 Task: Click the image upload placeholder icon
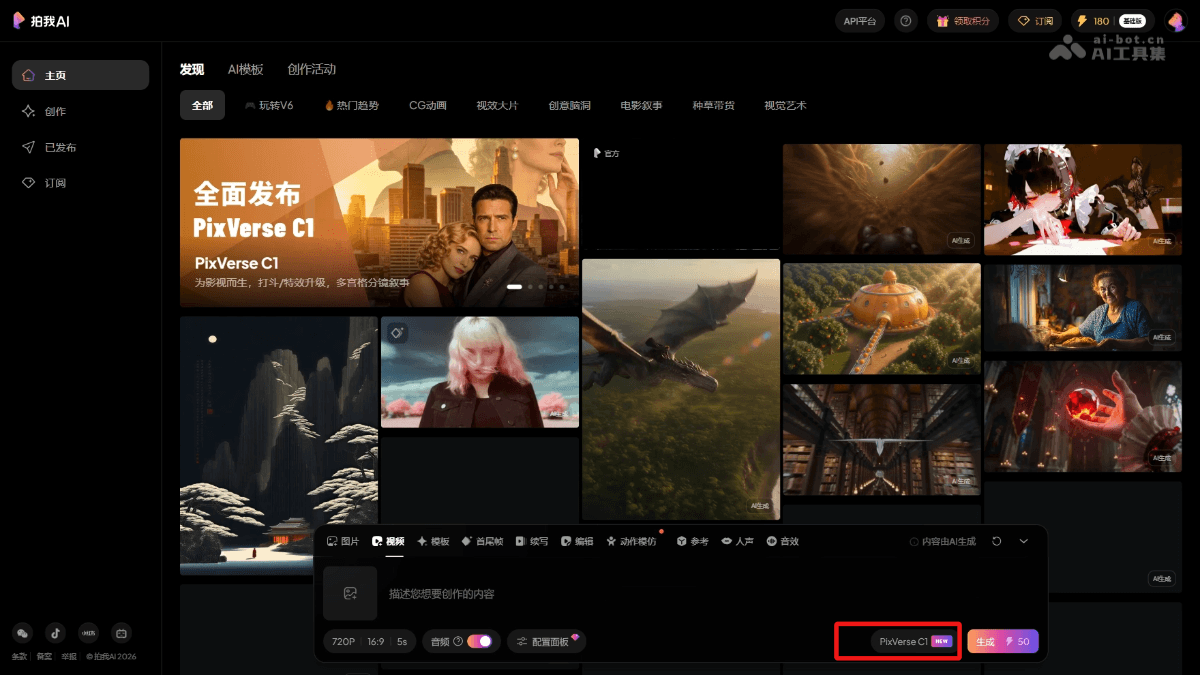coord(350,593)
